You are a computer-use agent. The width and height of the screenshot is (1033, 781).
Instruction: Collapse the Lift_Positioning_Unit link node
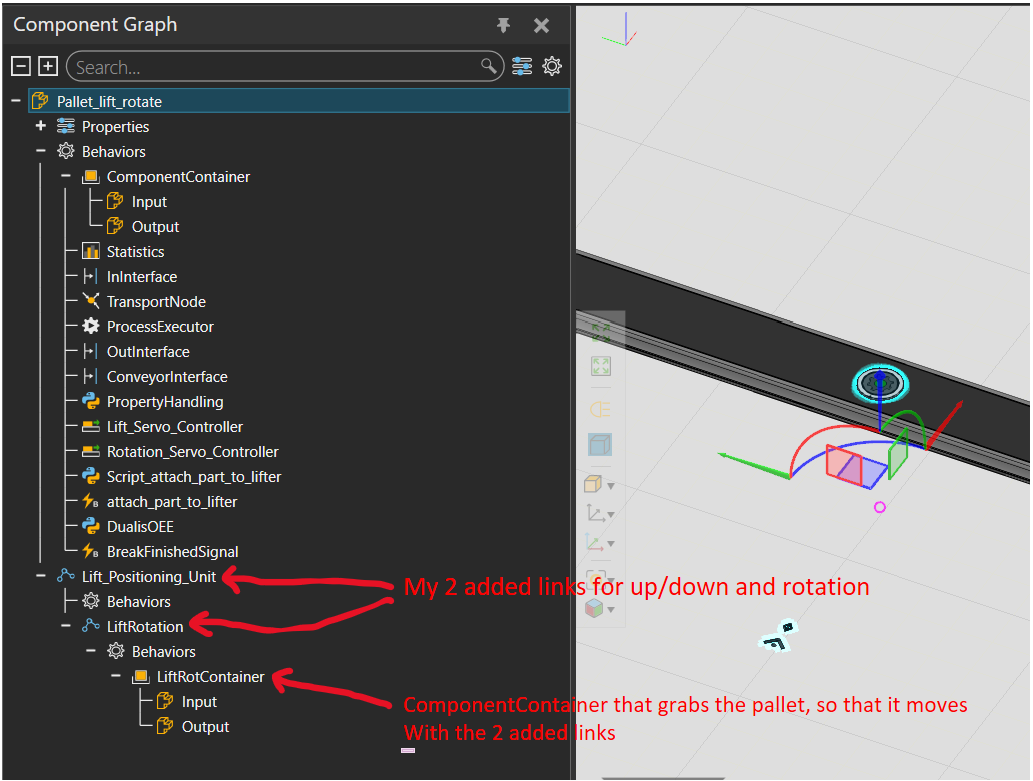point(41,577)
